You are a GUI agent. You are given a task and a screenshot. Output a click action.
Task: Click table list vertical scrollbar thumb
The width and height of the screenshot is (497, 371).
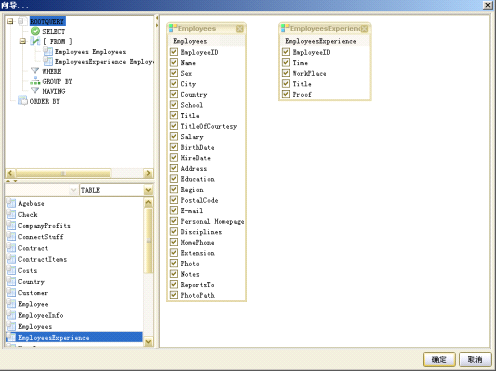click(148, 241)
